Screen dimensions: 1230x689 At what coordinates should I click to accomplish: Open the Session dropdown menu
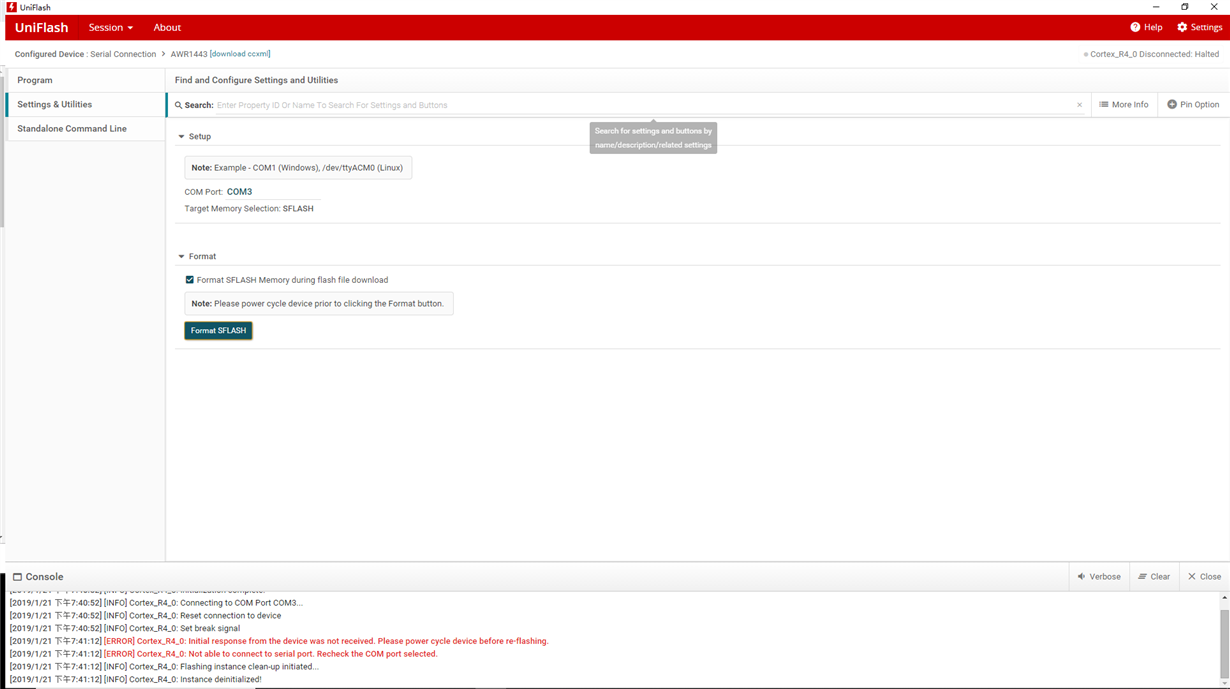[110, 27]
